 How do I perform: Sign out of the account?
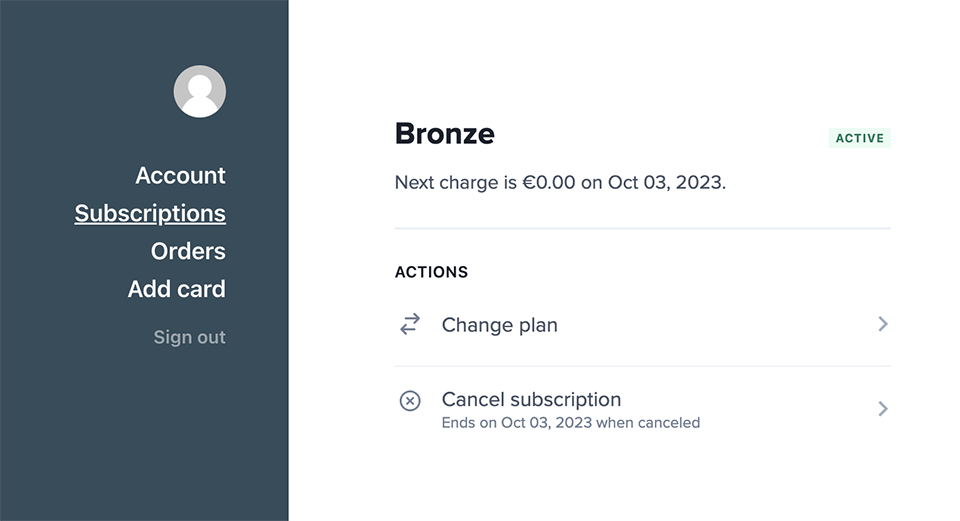click(x=189, y=338)
